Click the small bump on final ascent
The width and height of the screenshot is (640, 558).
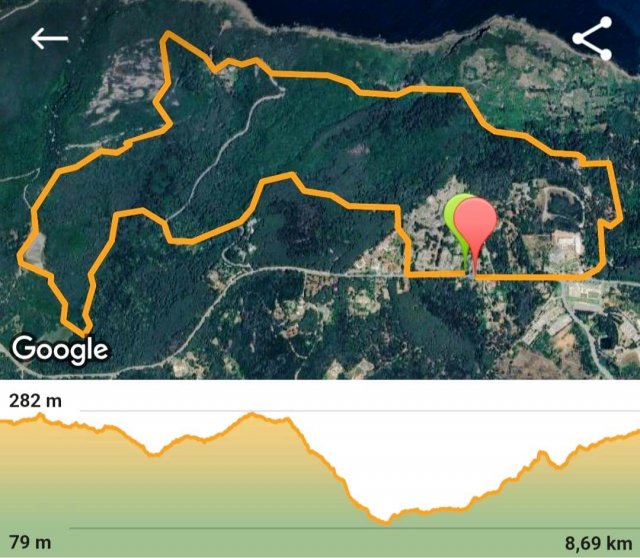(x=542, y=452)
